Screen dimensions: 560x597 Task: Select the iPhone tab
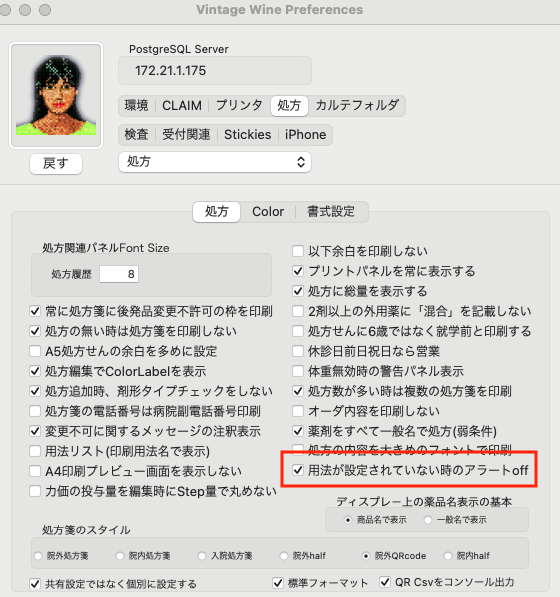(305, 134)
